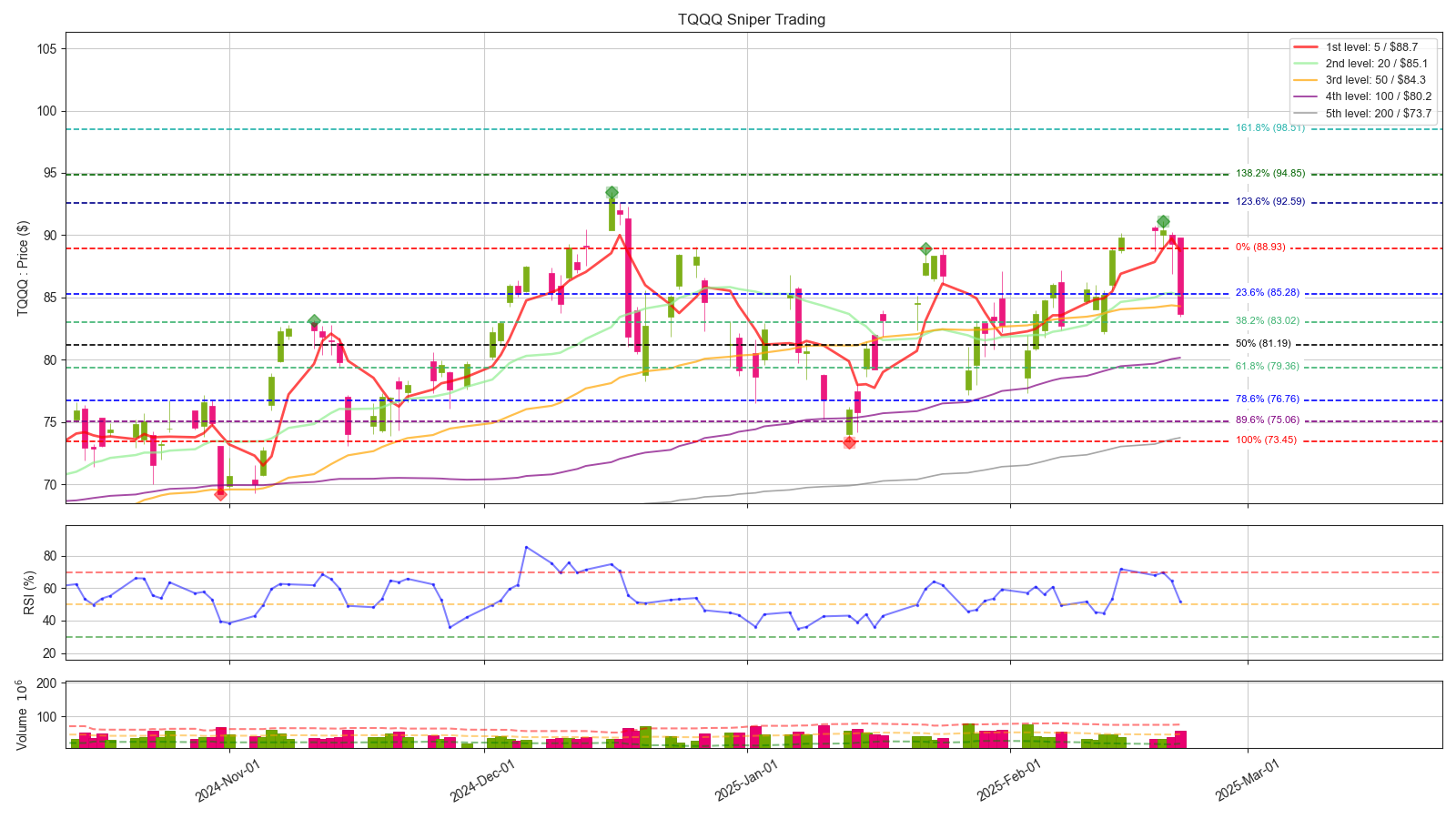Screen dimensions: 1456x819
Task: Click the price axis tick label '85'
Action: coord(49,298)
